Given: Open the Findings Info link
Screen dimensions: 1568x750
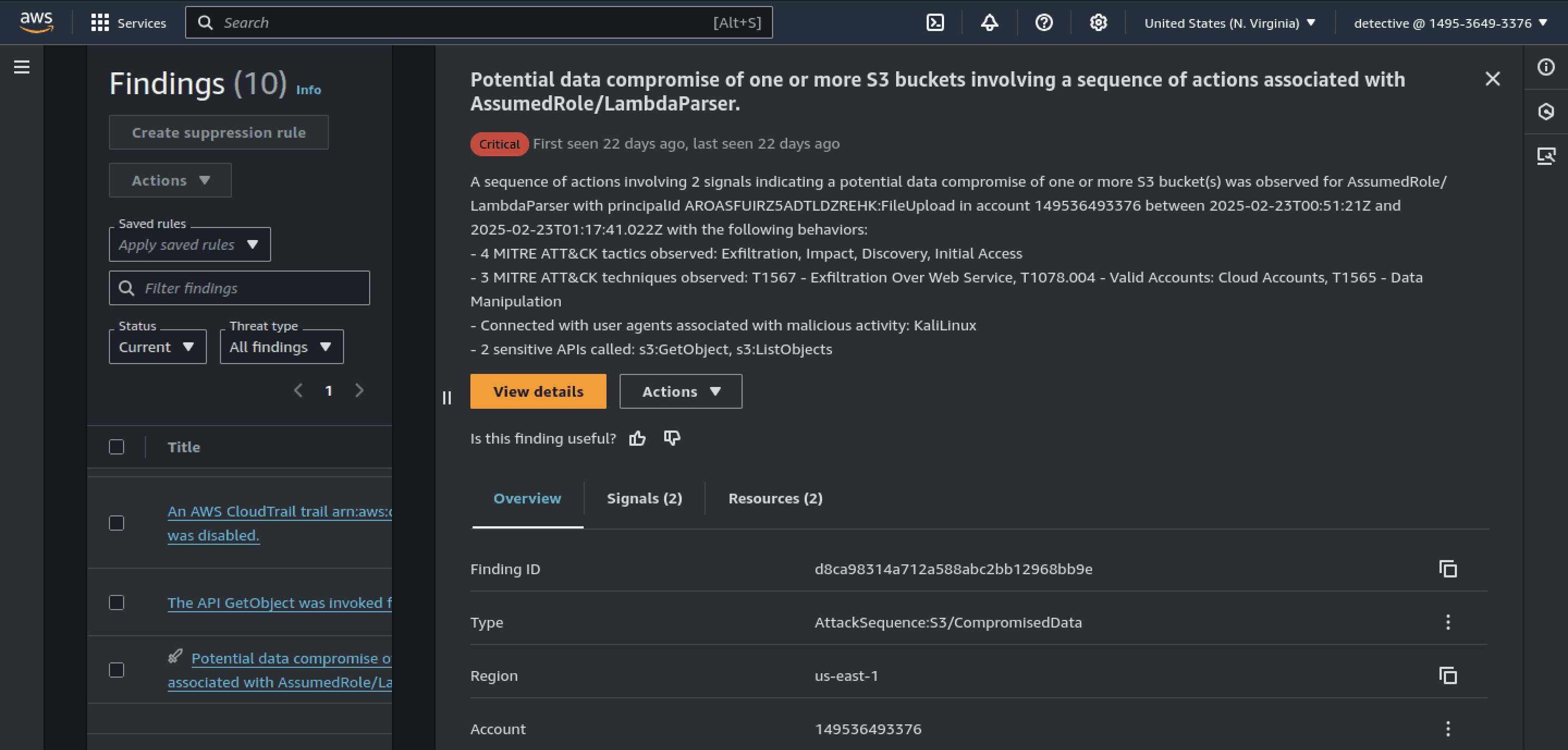Looking at the screenshot, I should coord(309,89).
